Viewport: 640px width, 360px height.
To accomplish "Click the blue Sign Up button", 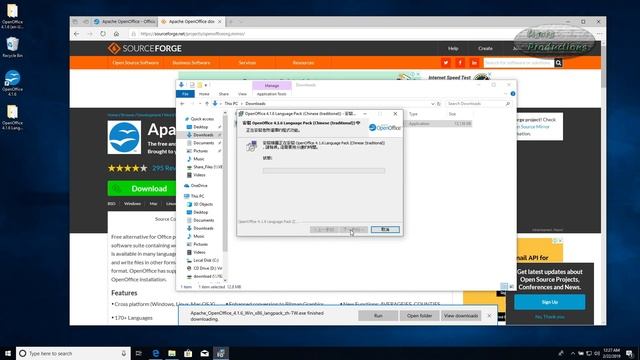I will tap(549, 302).
